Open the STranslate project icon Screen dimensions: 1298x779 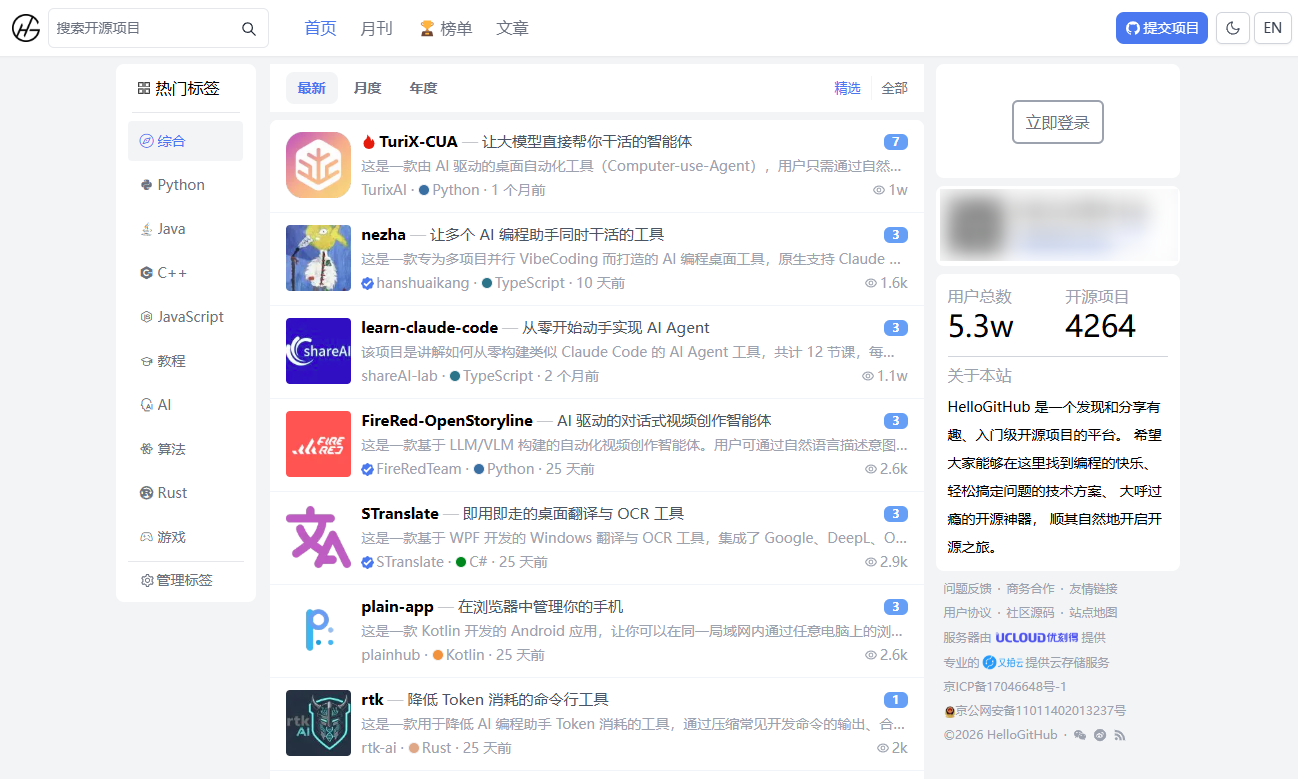tap(318, 537)
